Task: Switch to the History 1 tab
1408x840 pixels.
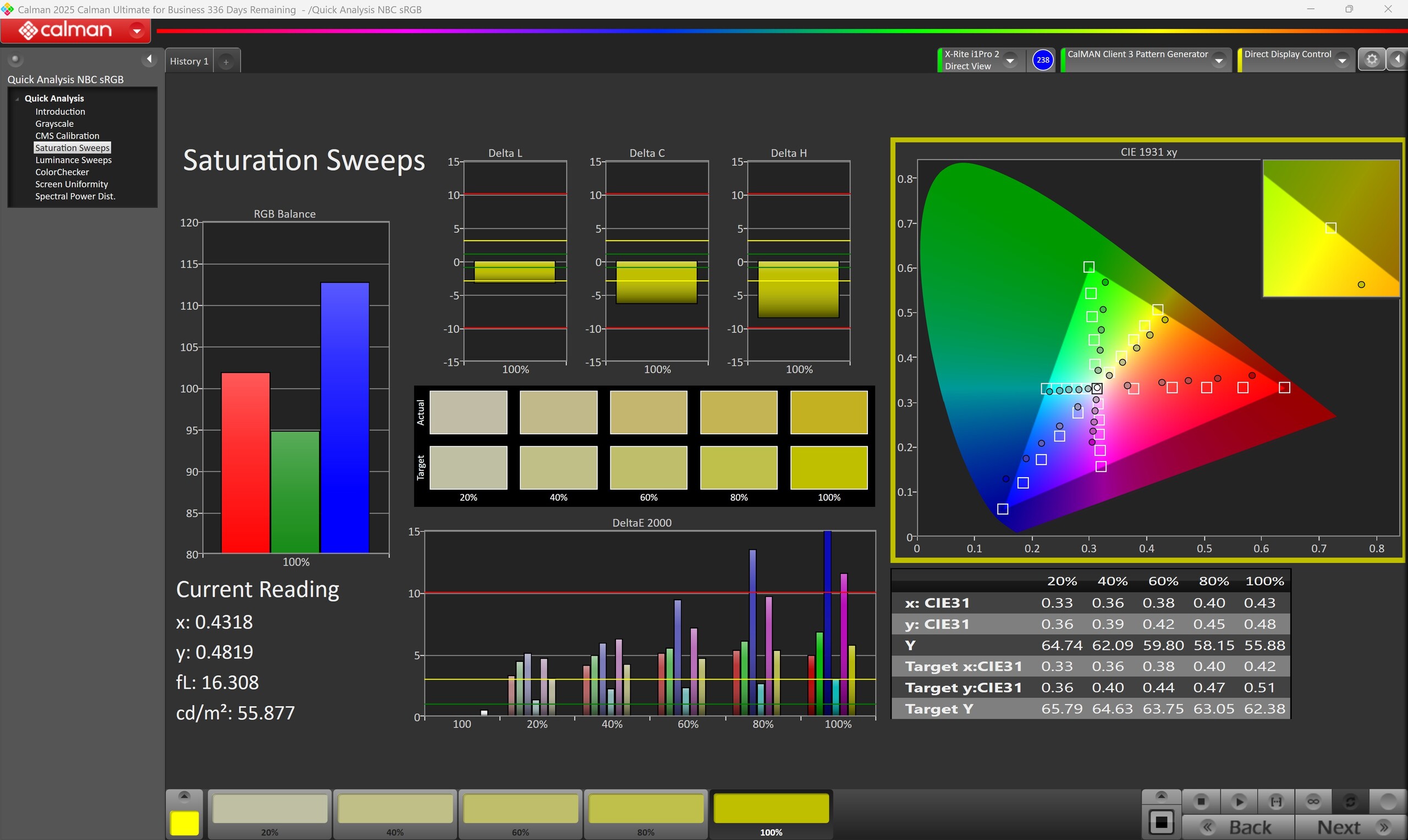Action: click(x=189, y=61)
